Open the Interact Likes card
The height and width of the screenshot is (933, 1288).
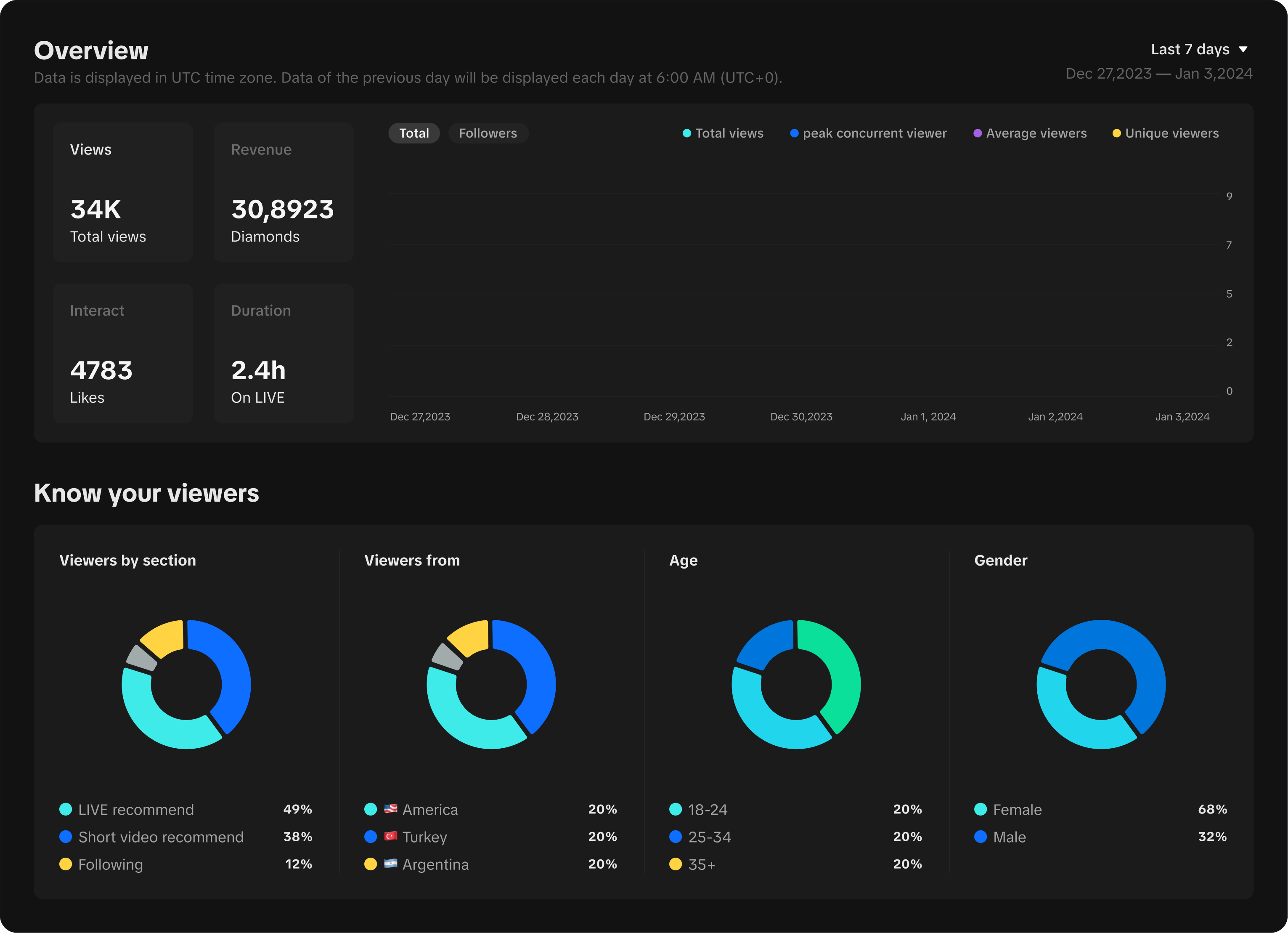click(x=123, y=353)
